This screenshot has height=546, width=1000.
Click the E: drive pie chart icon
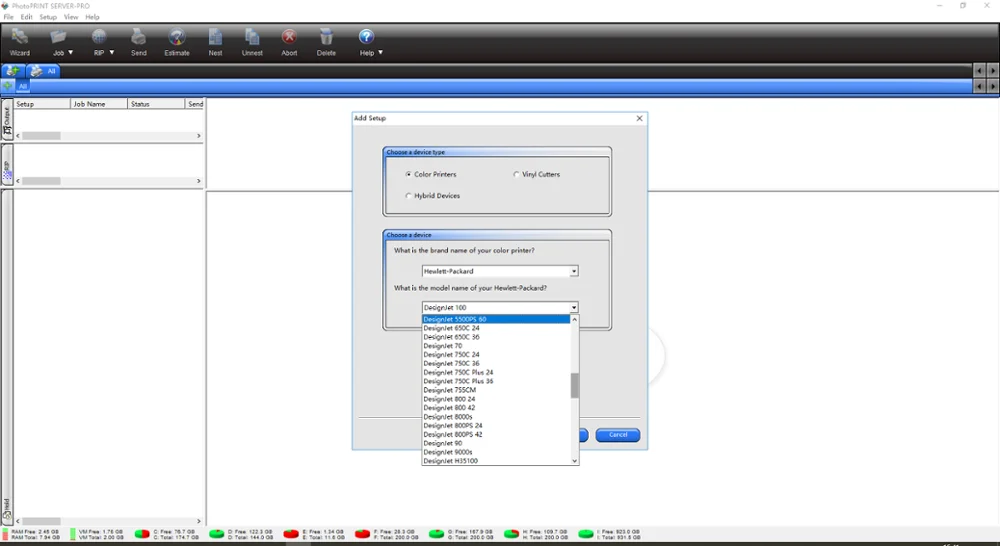point(291,534)
